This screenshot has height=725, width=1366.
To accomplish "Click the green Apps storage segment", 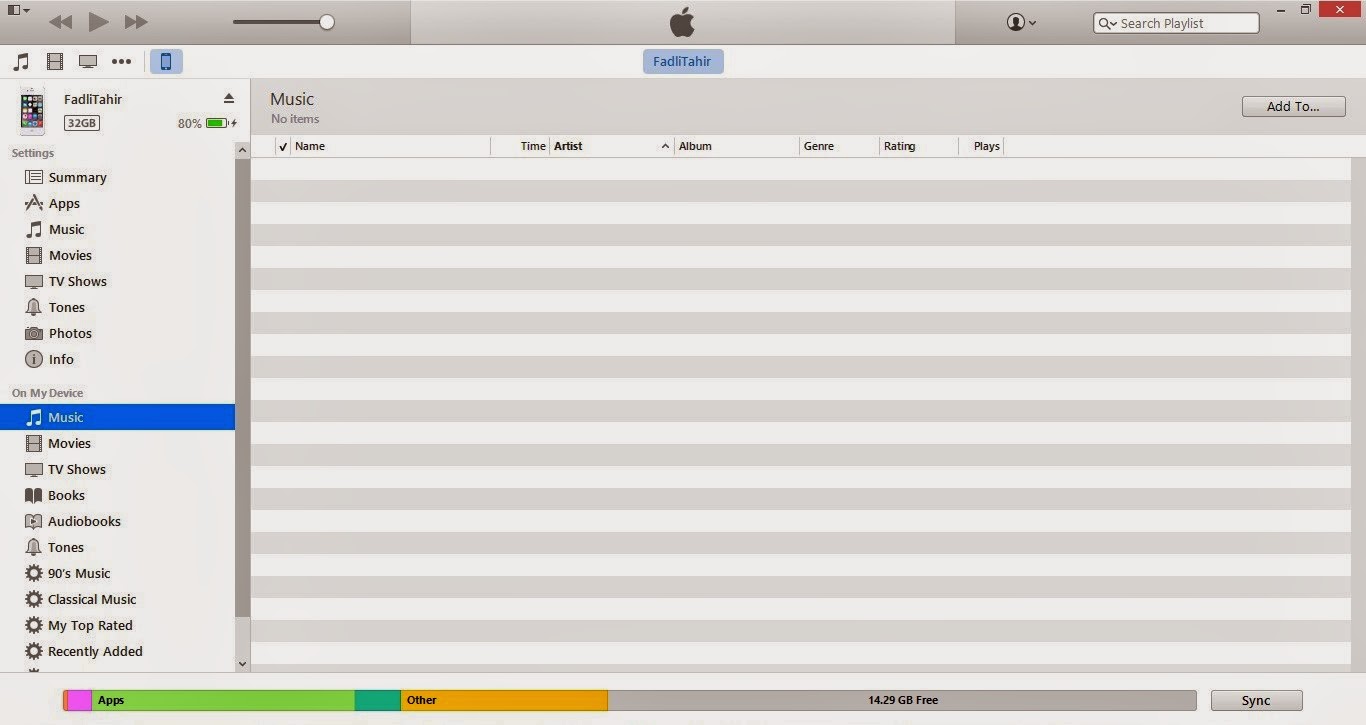I will 223,700.
